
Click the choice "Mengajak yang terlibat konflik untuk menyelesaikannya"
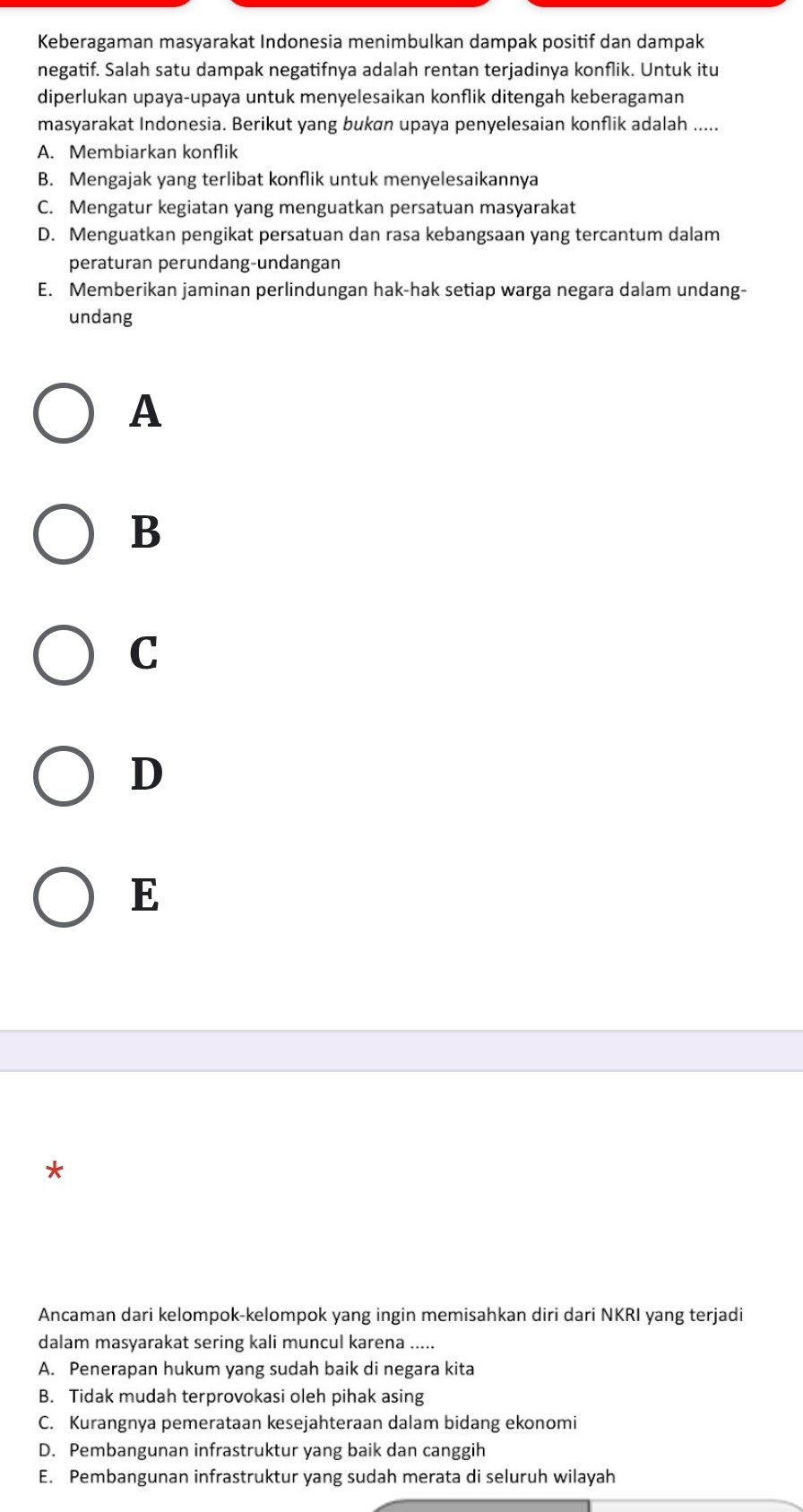coord(304,180)
